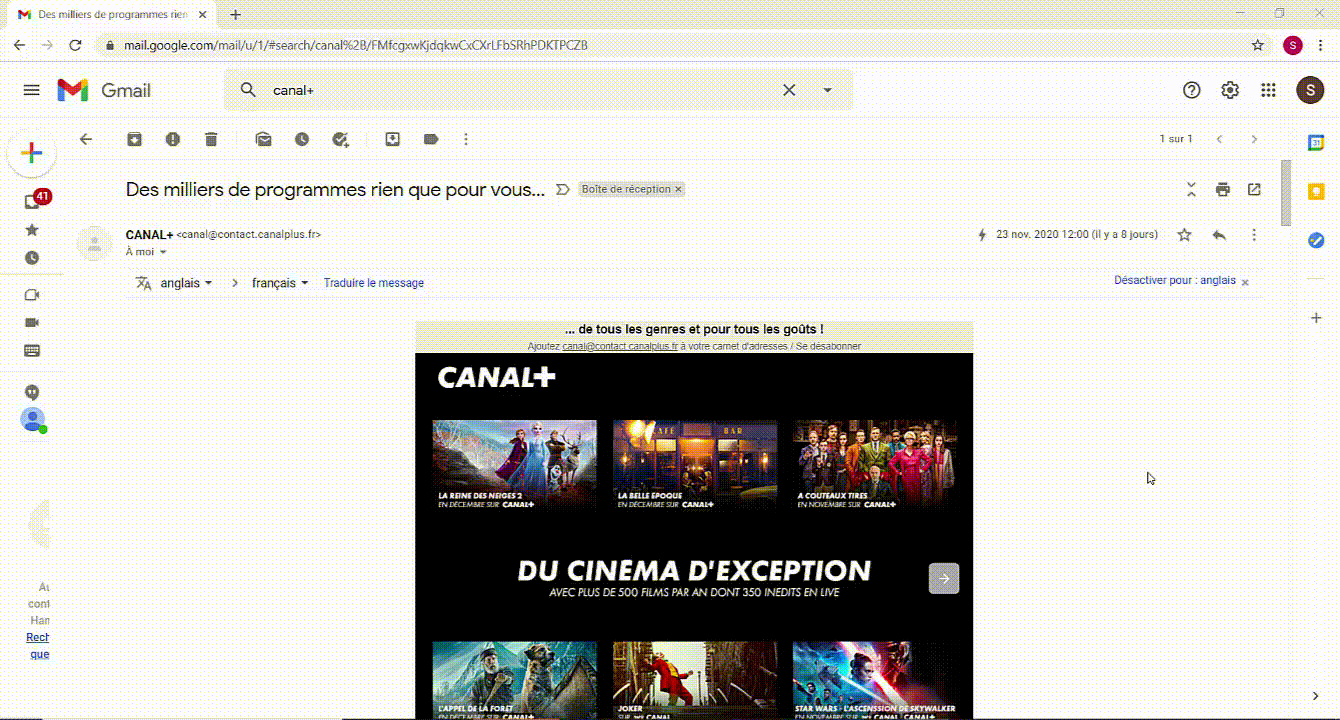This screenshot has height=720, width=1340.
Task: Report this message as spam
Action: (x=173, y=139)
